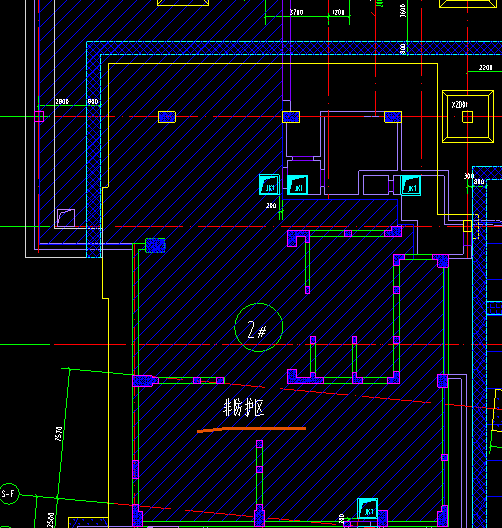Screen dimensions: 502x528
Task: Select the JK1 symbol near the bottom edge
Action: point(367,508)
